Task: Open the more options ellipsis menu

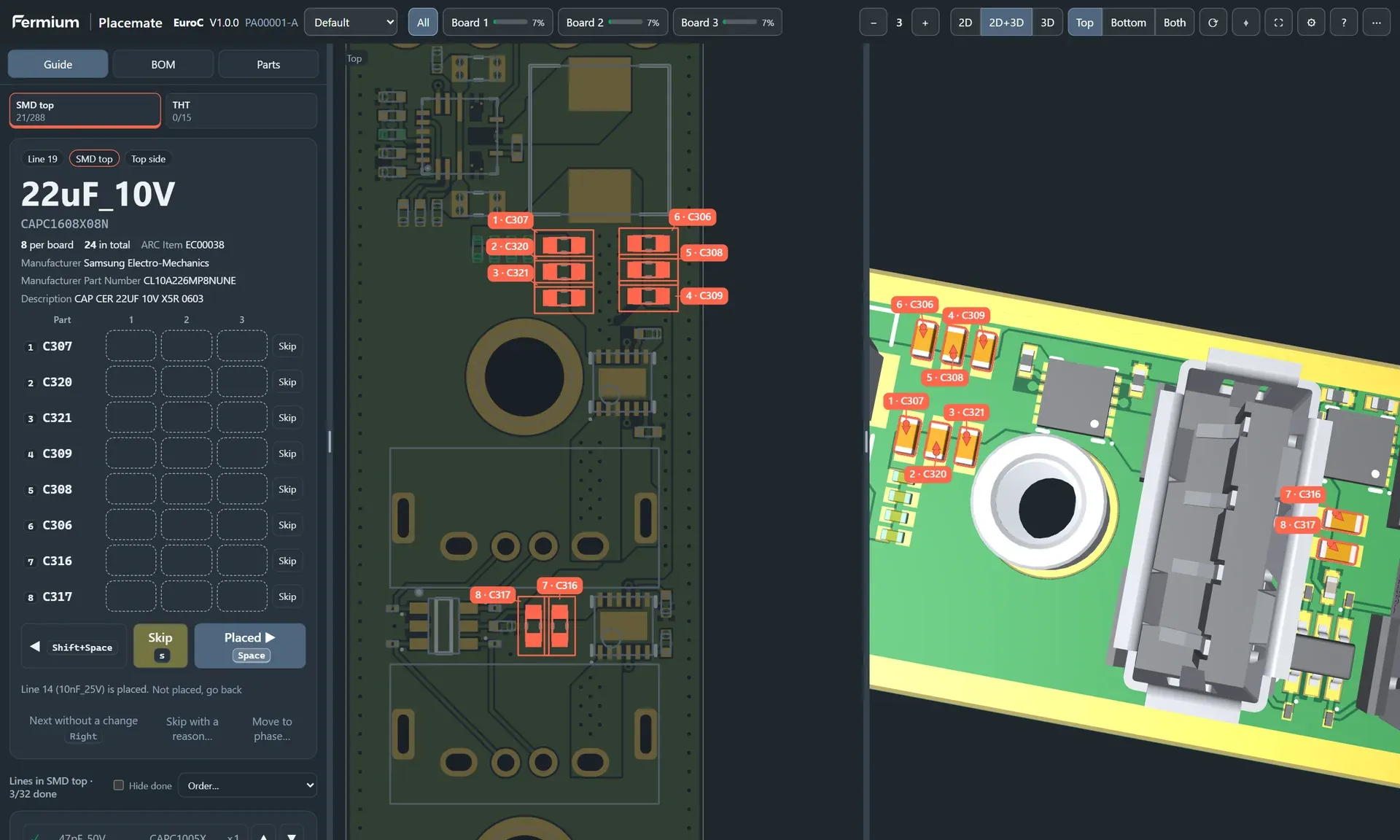Action: coord(1377,23)
